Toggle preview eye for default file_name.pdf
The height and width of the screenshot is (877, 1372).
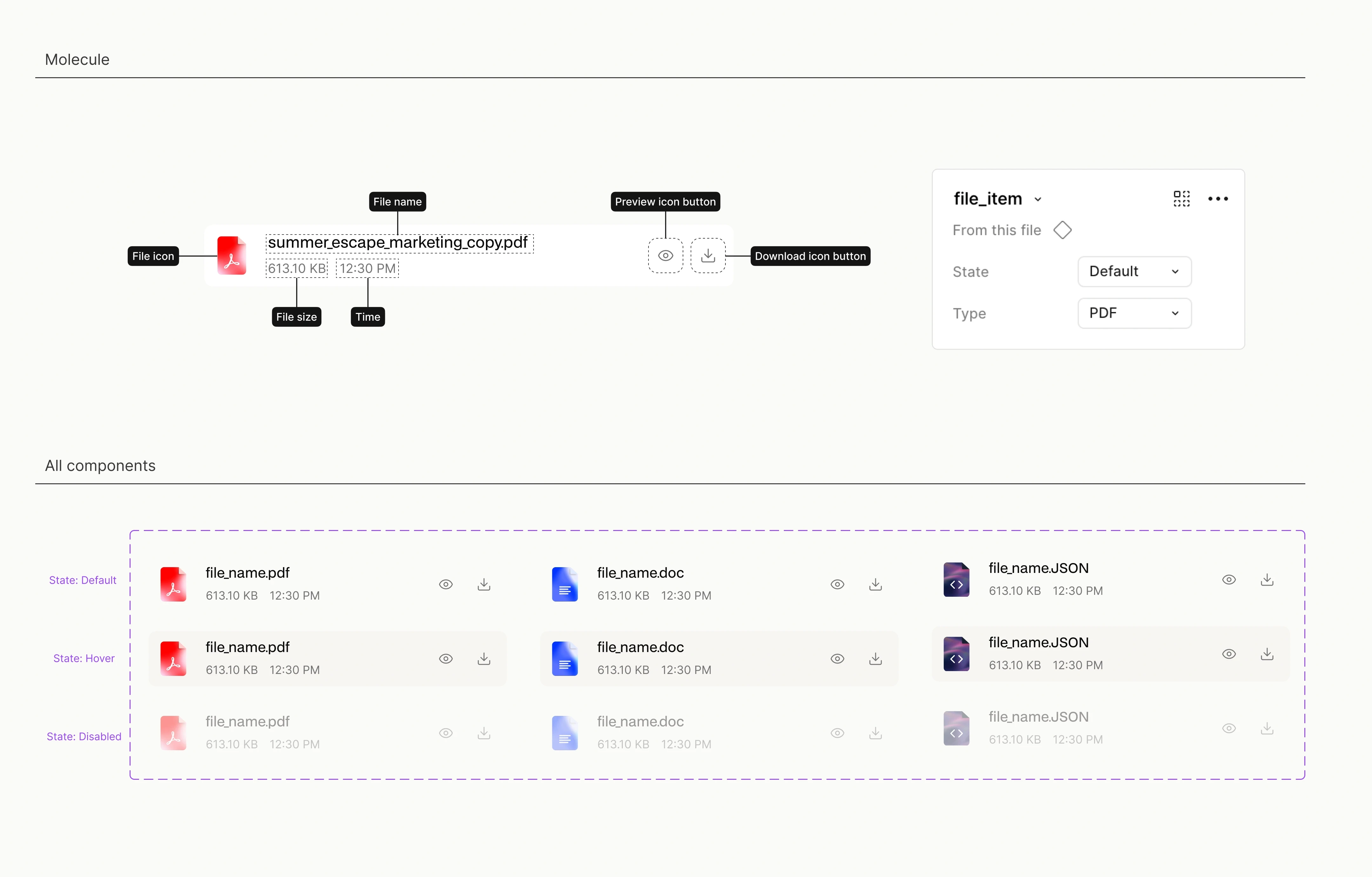446,584
